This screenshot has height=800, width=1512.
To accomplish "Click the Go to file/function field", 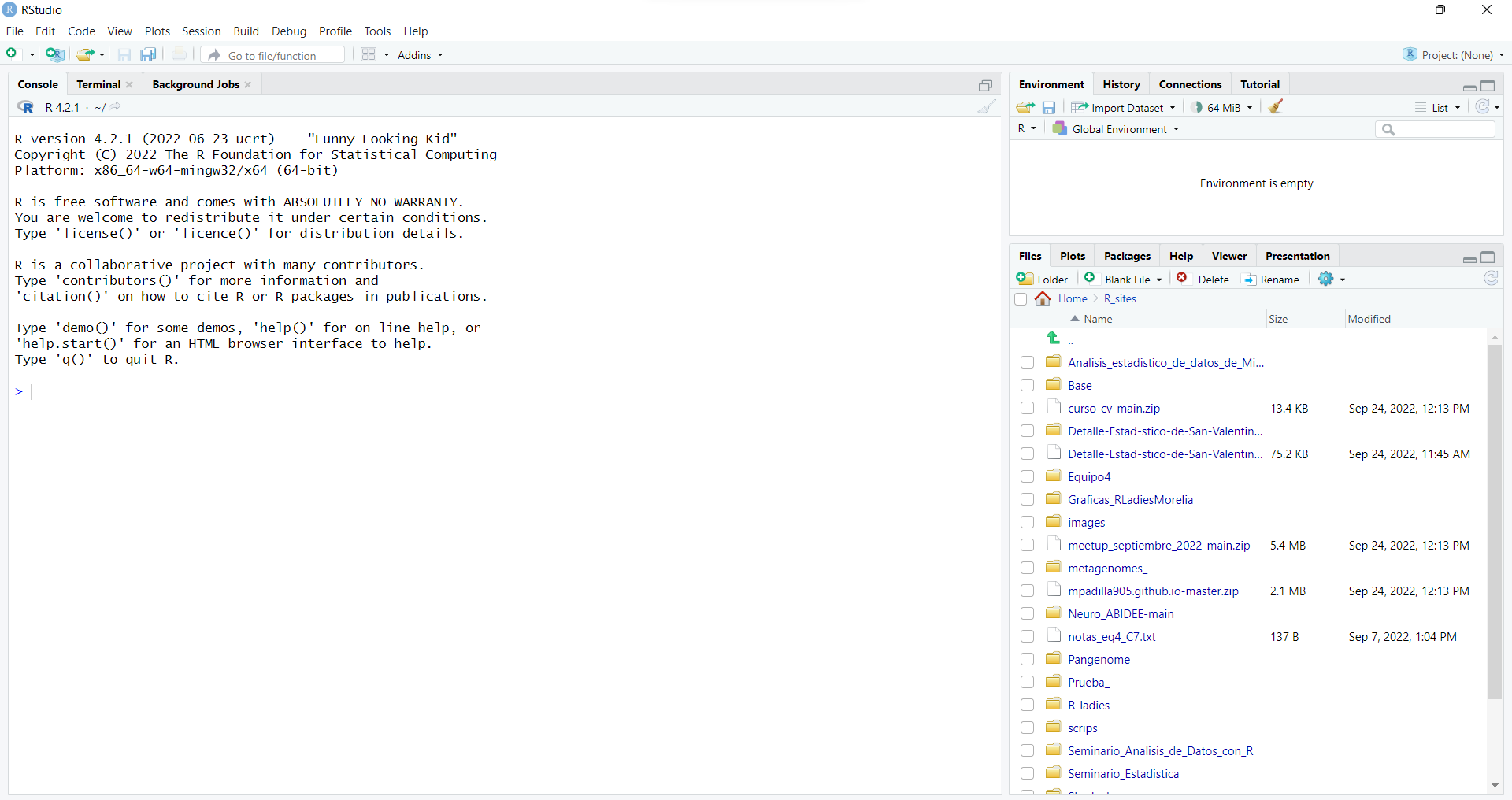I will [x=273, y=55].
